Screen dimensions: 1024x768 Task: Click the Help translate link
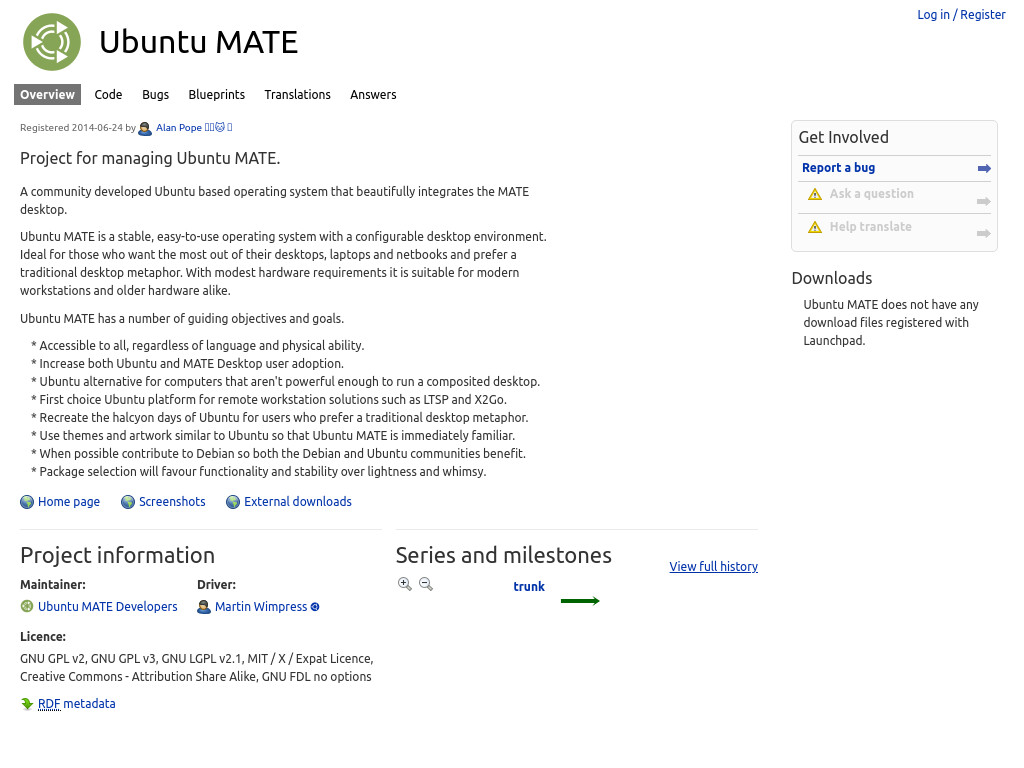[x=871, y=227]
